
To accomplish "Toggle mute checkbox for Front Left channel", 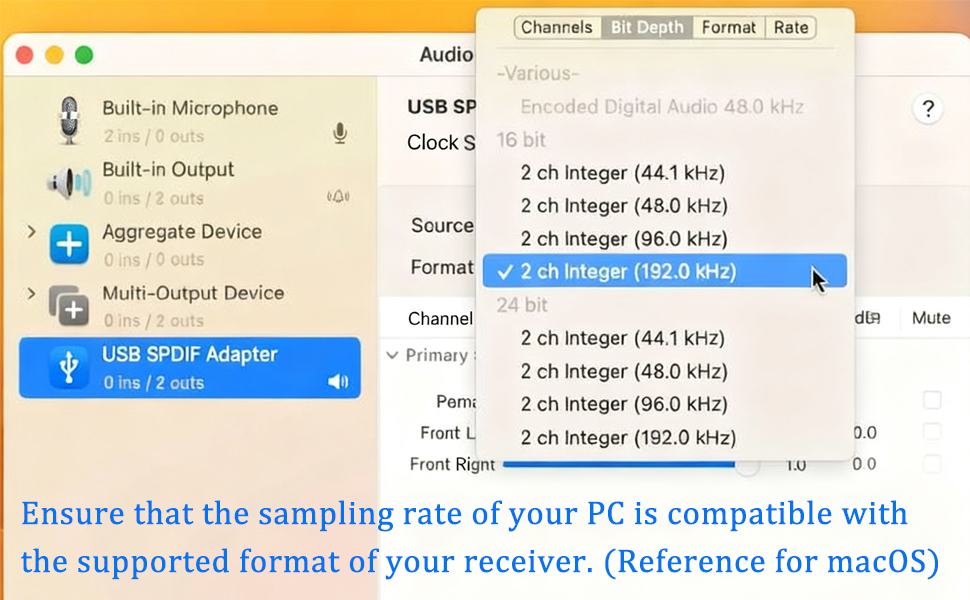I will coord(932,431).
